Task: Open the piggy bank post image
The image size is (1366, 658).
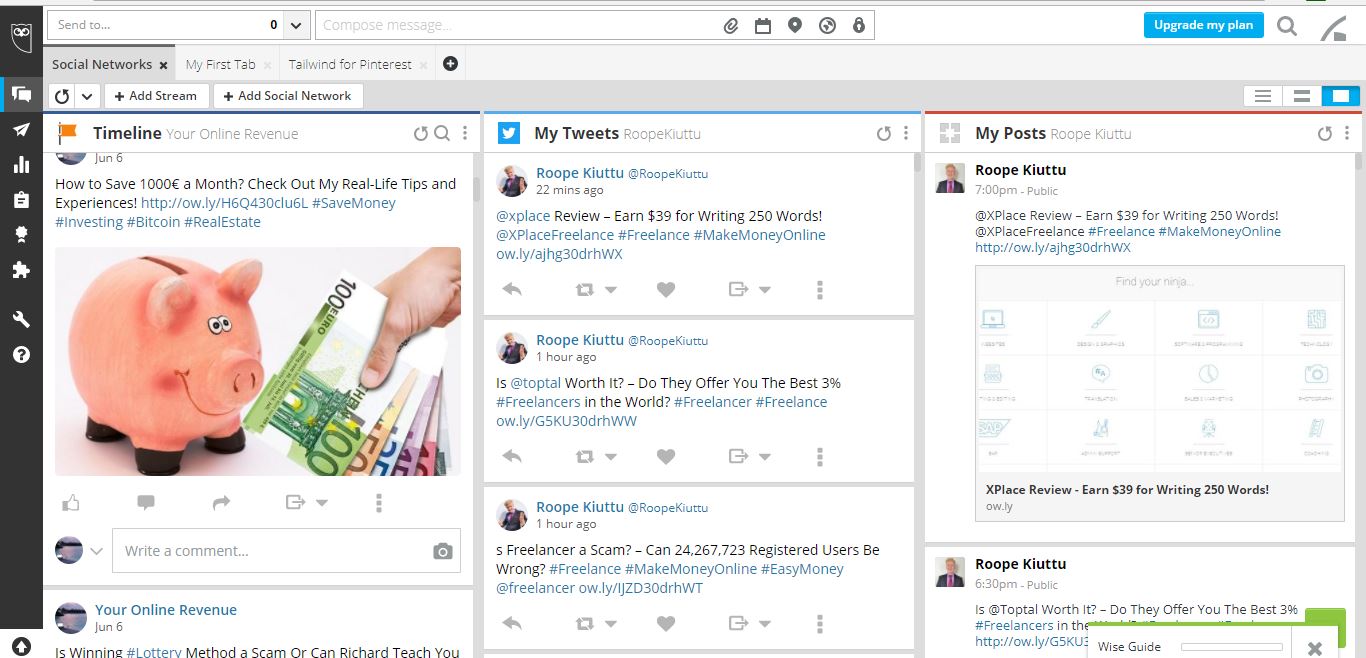Action: point(258,361)
